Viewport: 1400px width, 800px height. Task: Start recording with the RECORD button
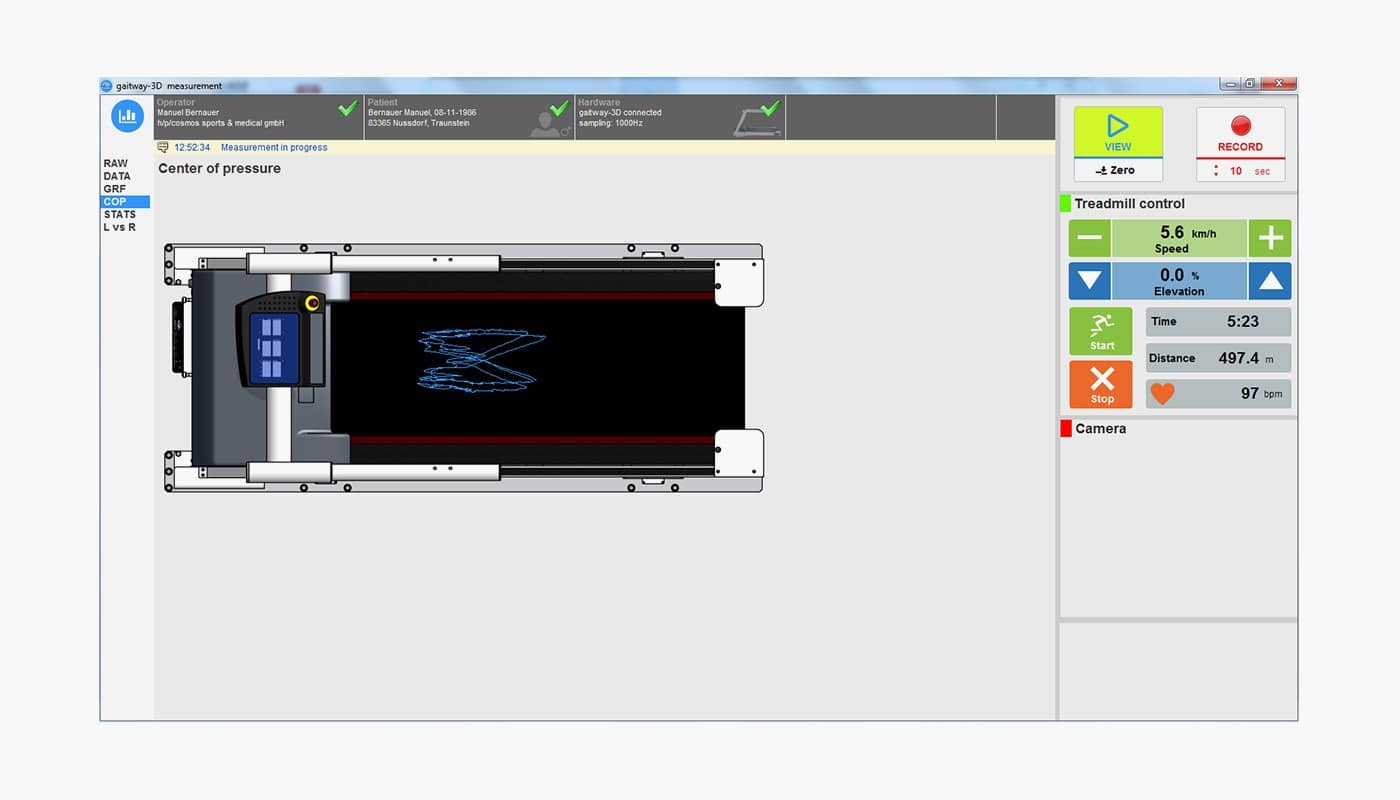(1240, 132)
